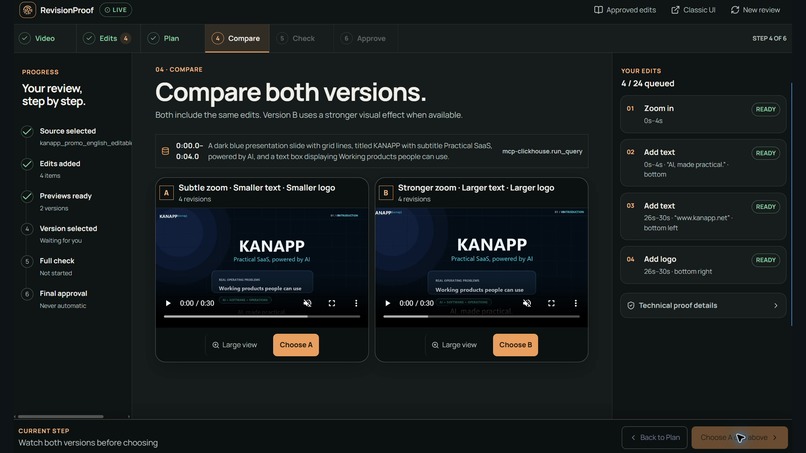Select the 04 Add logo edit card

tap(703, 265)
